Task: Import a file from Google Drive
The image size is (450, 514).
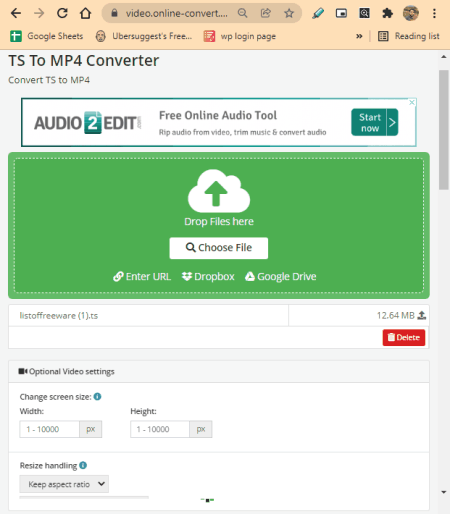Action: point(281,277)
